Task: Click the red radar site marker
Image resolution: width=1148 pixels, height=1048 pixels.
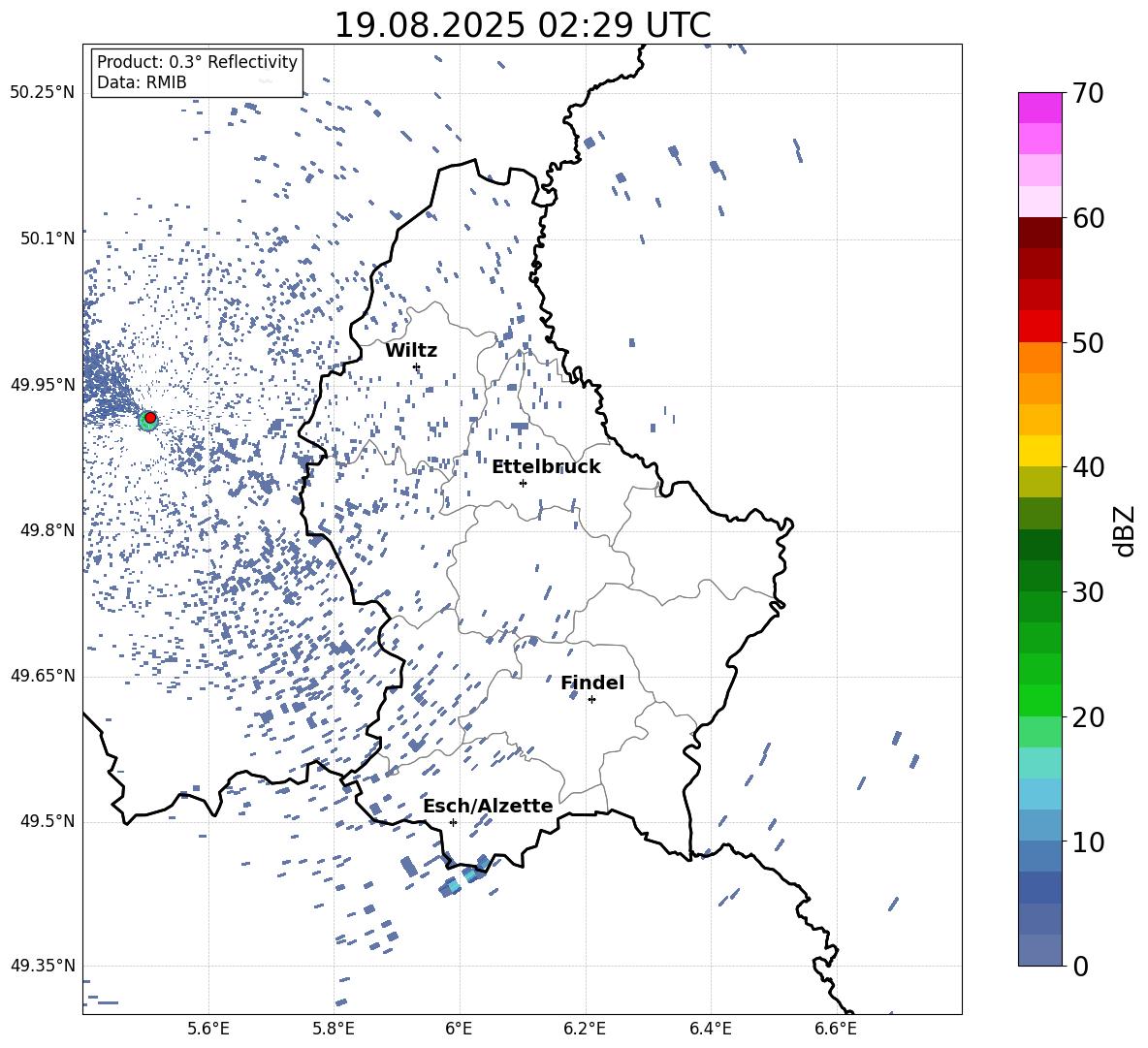Action: [x=150, y=418]
